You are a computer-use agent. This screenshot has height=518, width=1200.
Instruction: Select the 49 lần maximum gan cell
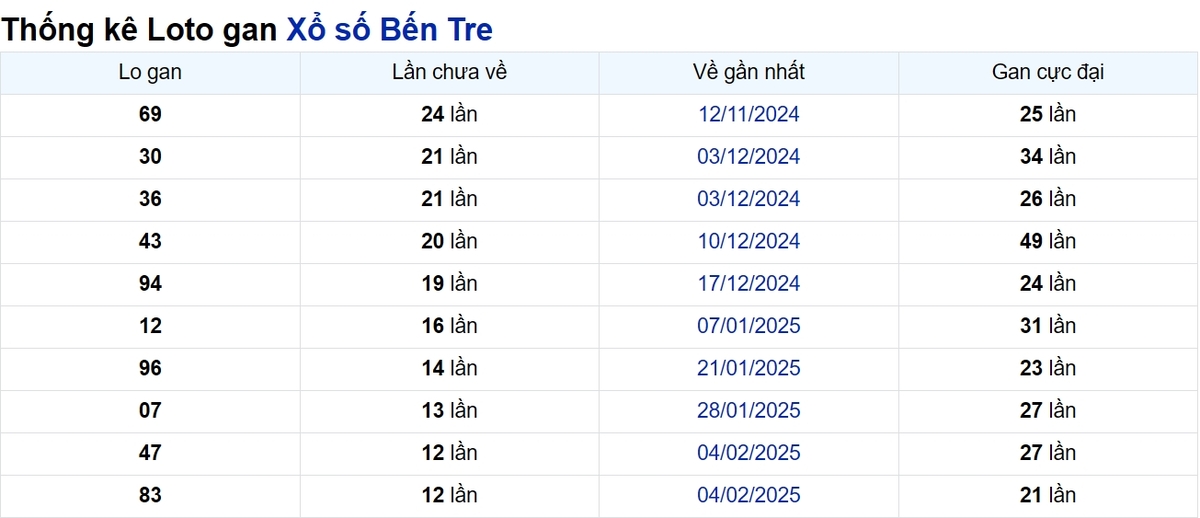1048,241
